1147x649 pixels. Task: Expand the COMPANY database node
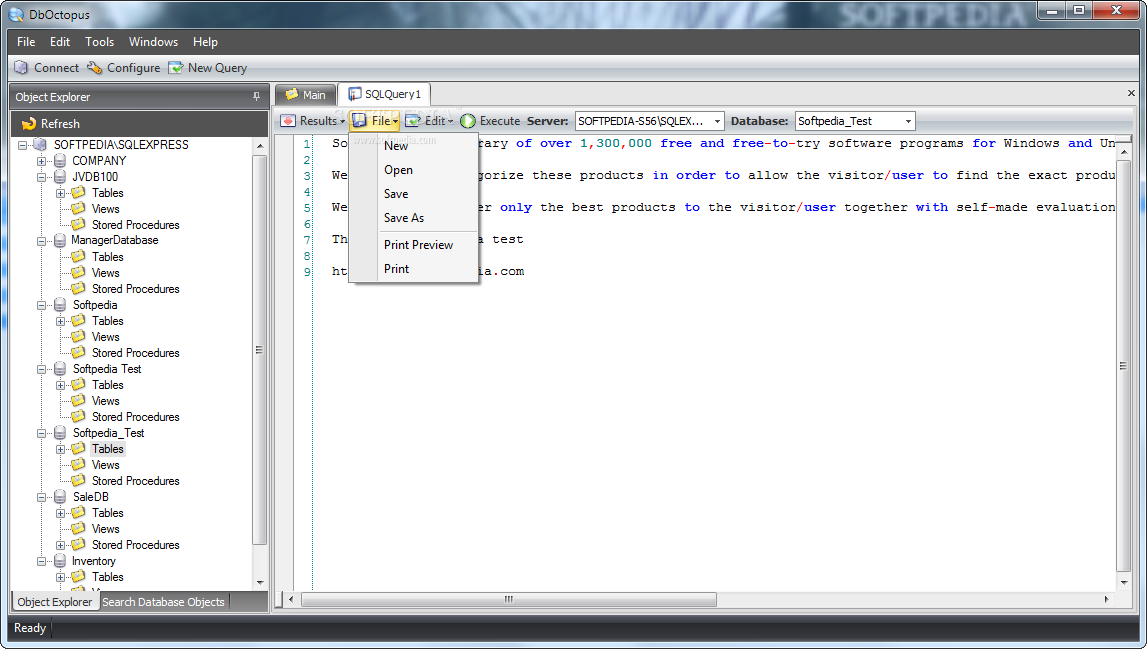(x=42, y=161)
